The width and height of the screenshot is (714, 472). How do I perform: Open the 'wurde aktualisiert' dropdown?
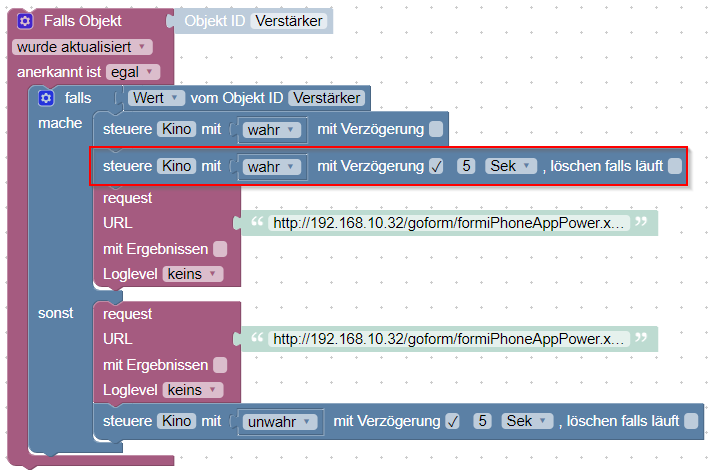coord(82,47)
